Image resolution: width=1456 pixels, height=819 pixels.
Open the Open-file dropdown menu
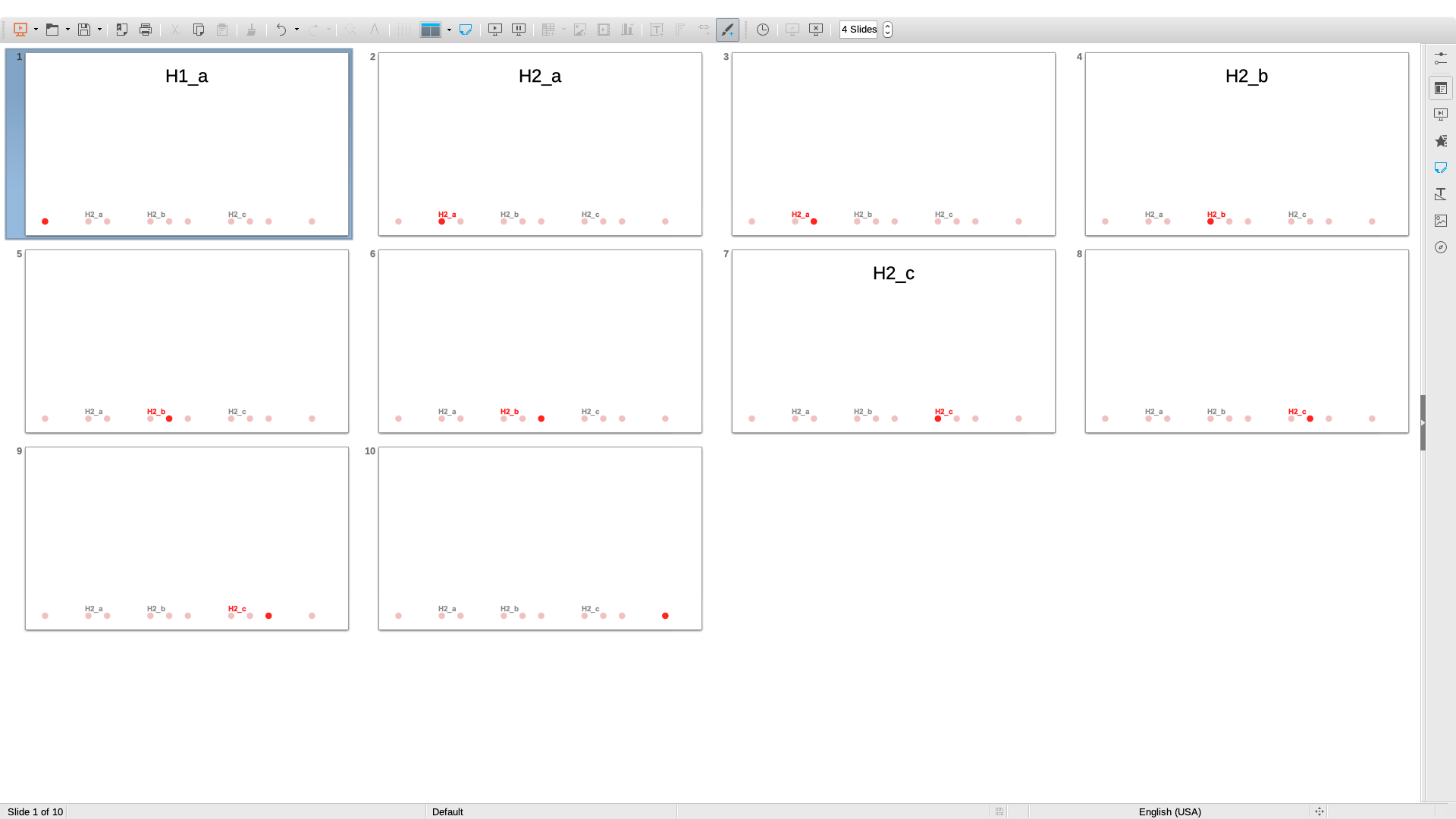(67, 30)
